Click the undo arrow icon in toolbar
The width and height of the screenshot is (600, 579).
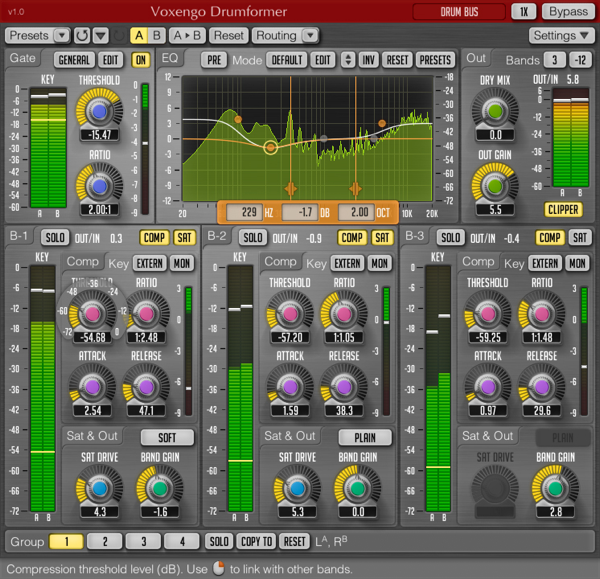[84, 35]
